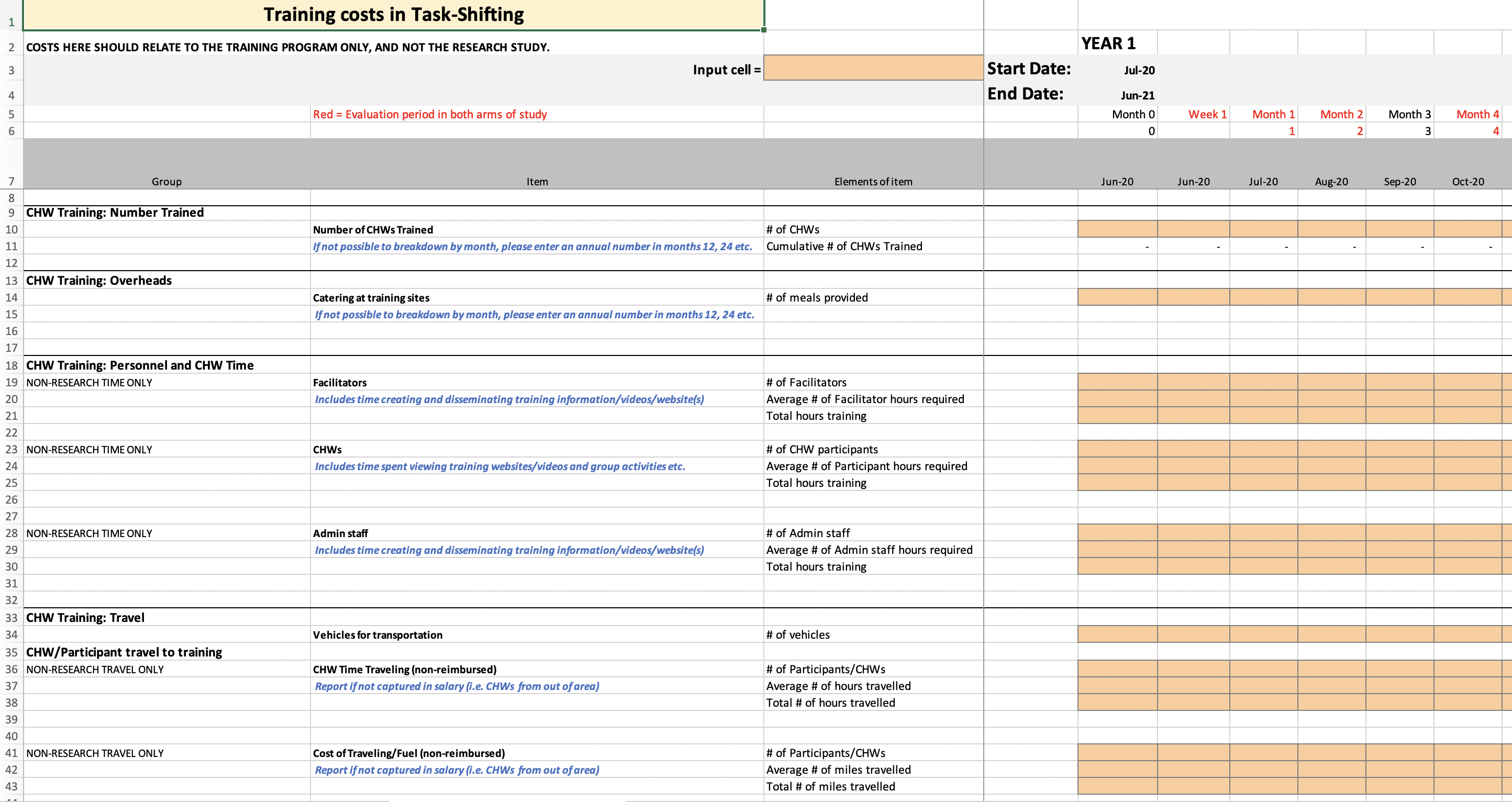Click the orange 'Input cell =' legend swatch
The height and width of the screenshot is (802, 1512).
[873, 68]
